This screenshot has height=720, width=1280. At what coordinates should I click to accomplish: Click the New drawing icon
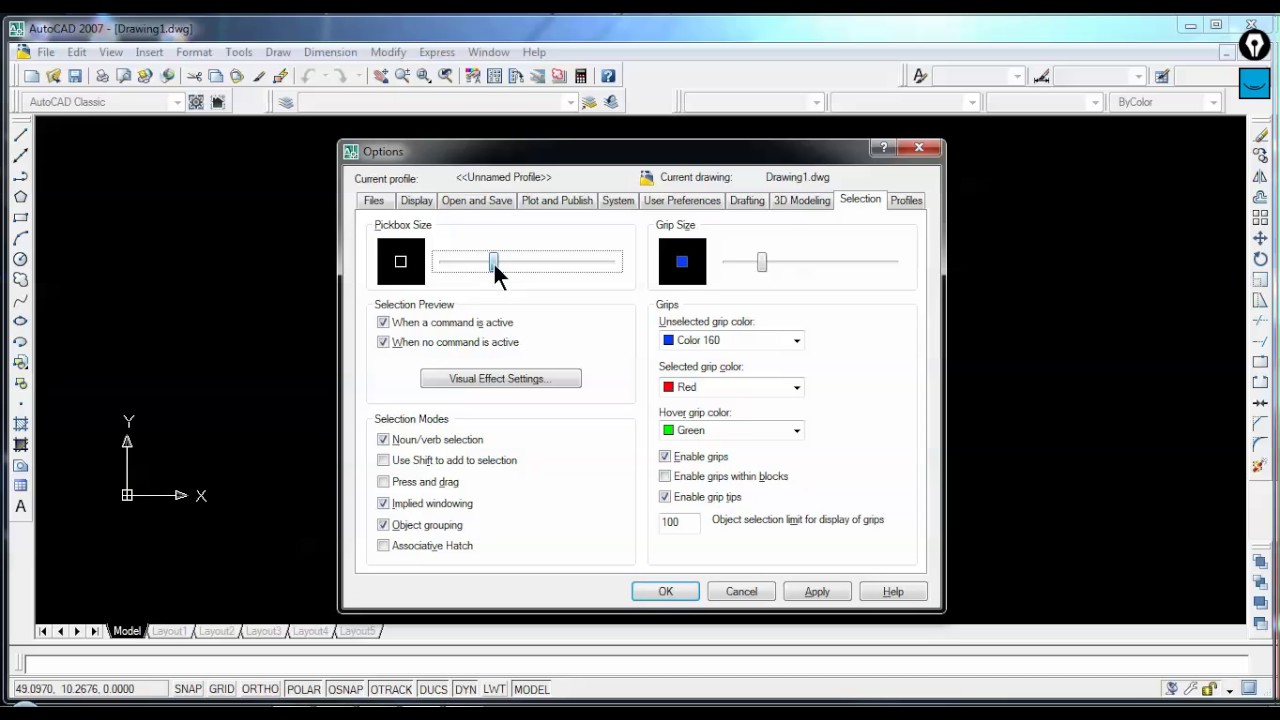click(32, 76)
